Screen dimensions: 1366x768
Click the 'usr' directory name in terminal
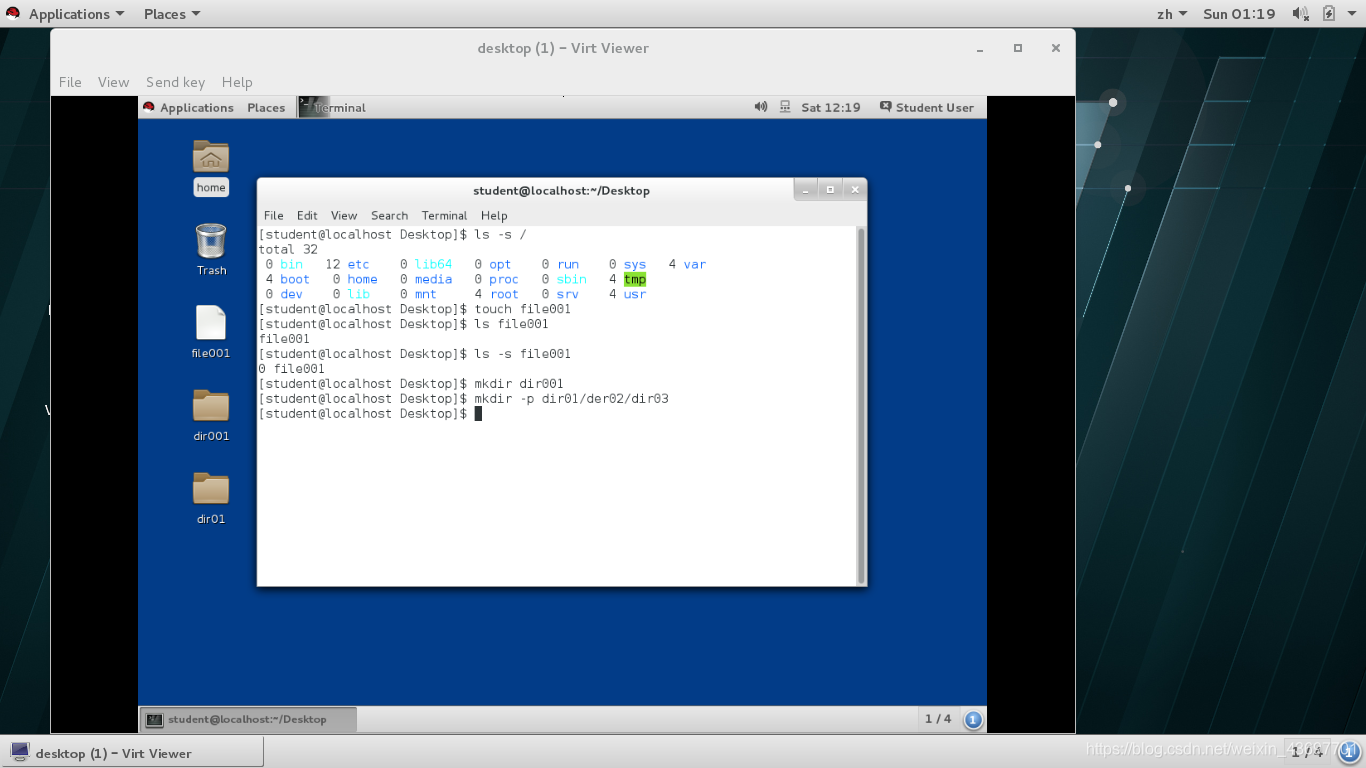coord(635,294)
